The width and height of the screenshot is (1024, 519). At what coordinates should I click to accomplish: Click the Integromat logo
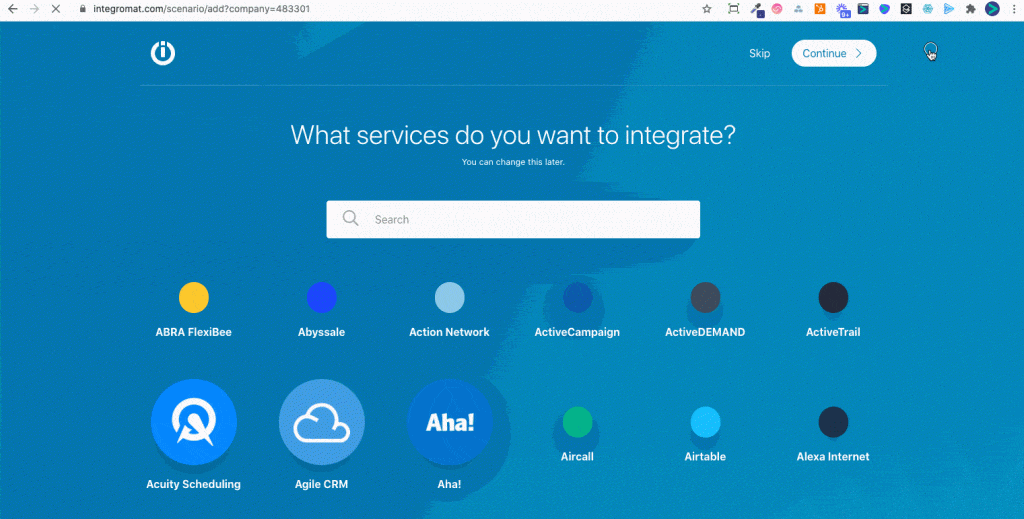pos(163,53)
